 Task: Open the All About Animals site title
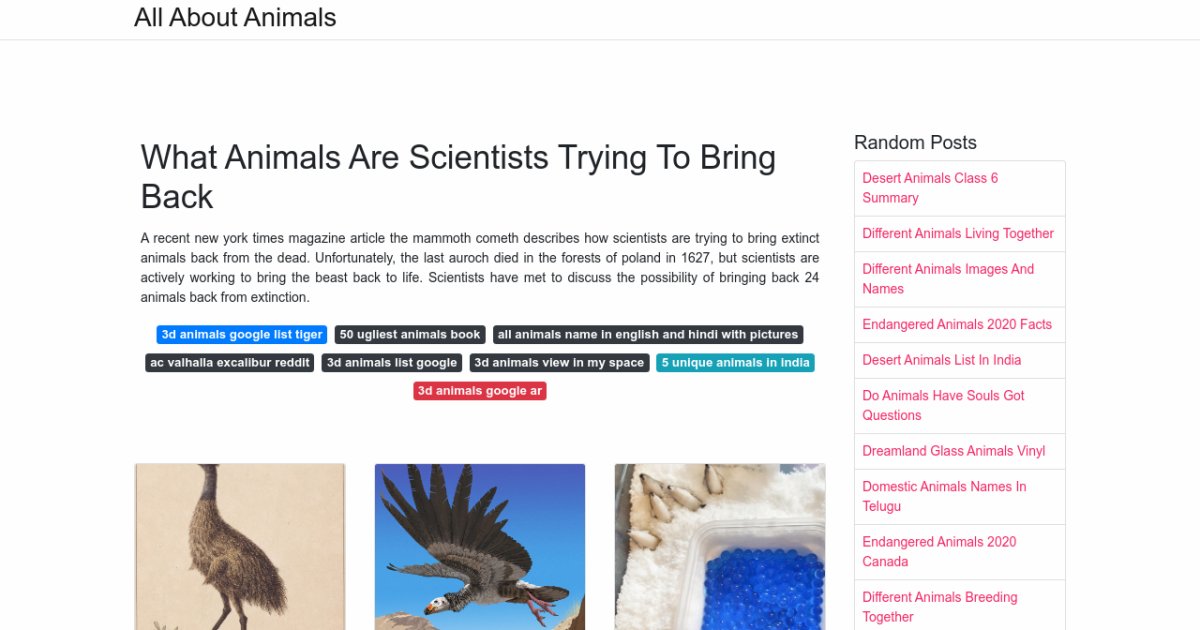[235, 18]
